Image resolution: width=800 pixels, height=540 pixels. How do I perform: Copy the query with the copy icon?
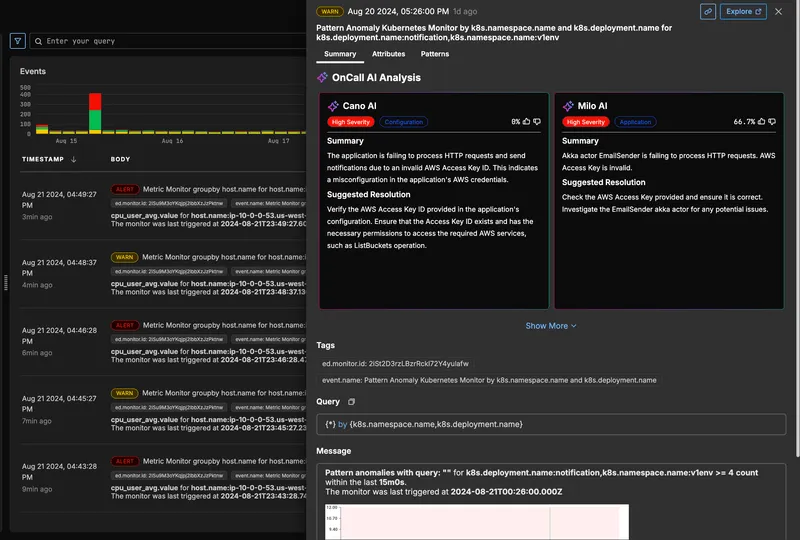(351, 401)
